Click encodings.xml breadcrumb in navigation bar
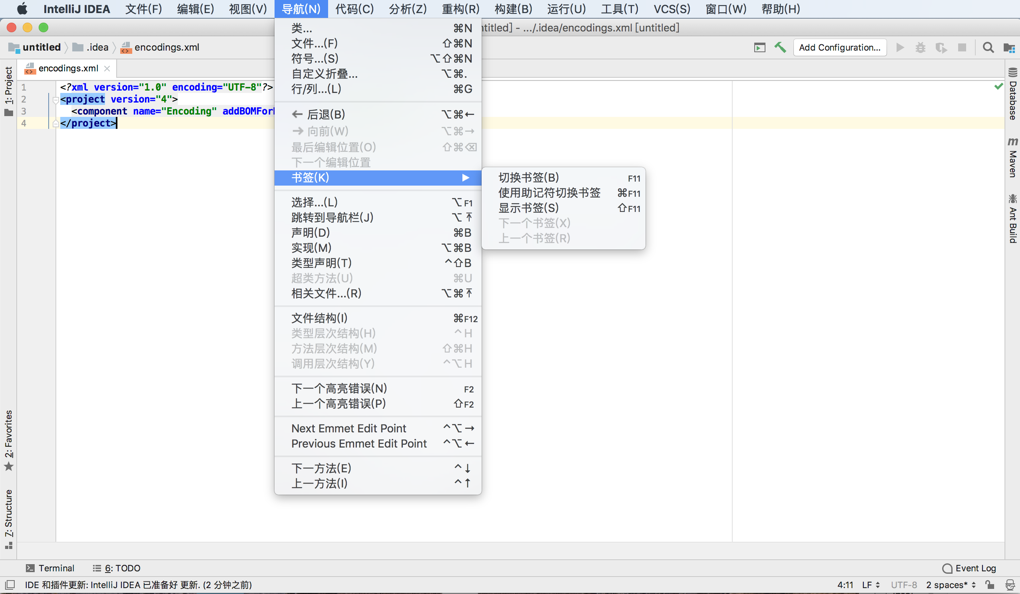 pos(160,47)
